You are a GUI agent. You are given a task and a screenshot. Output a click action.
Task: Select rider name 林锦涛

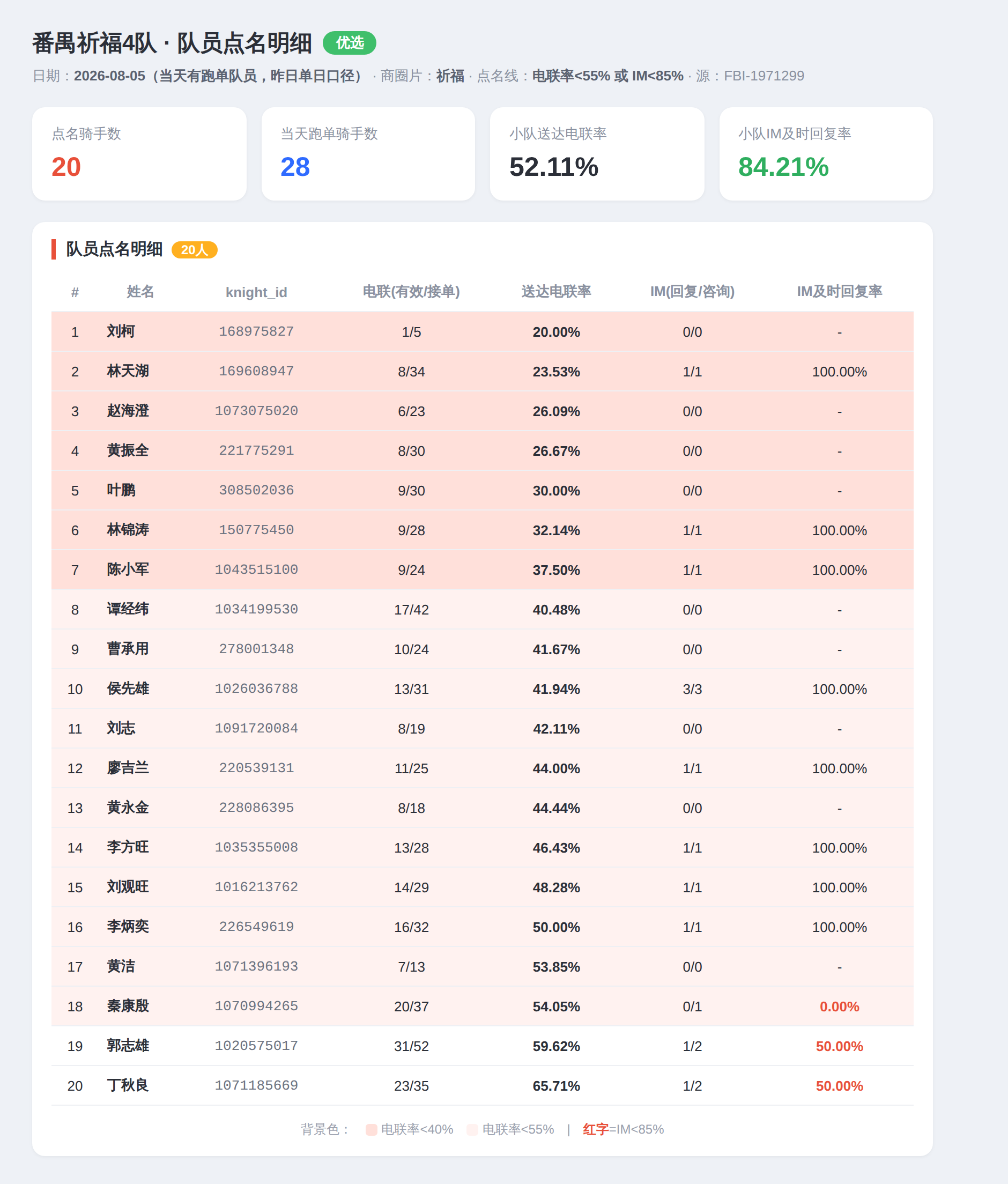click(x=128, y=530)
